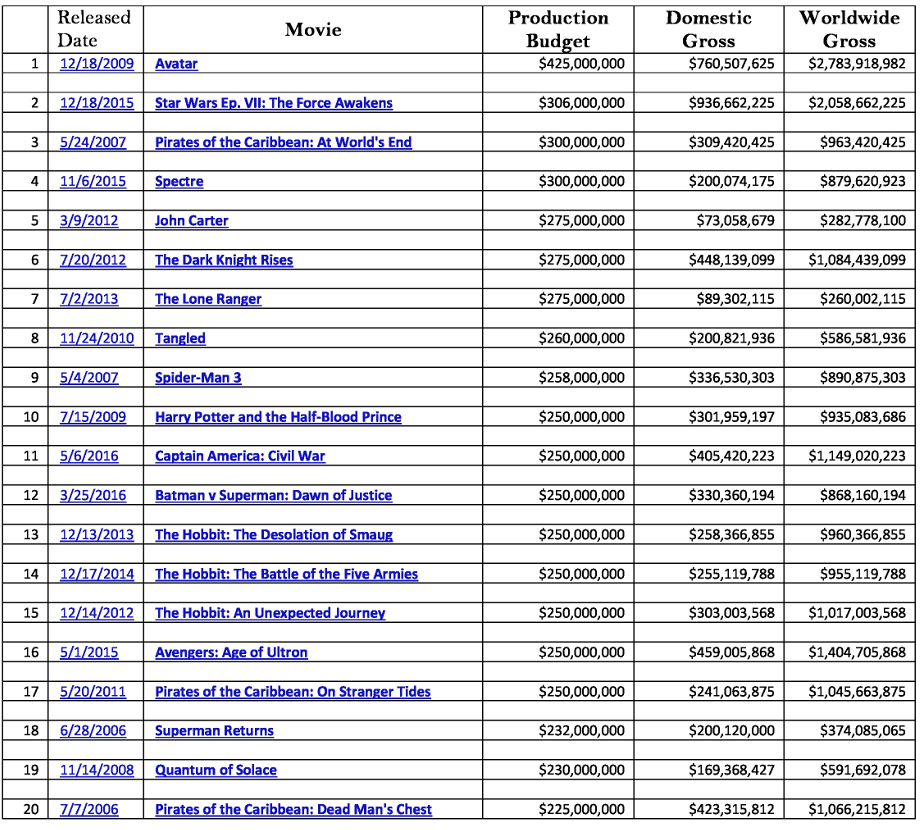Click release date 11/14/2008
This screenshot has width=920, height=830.
point(97,770)
